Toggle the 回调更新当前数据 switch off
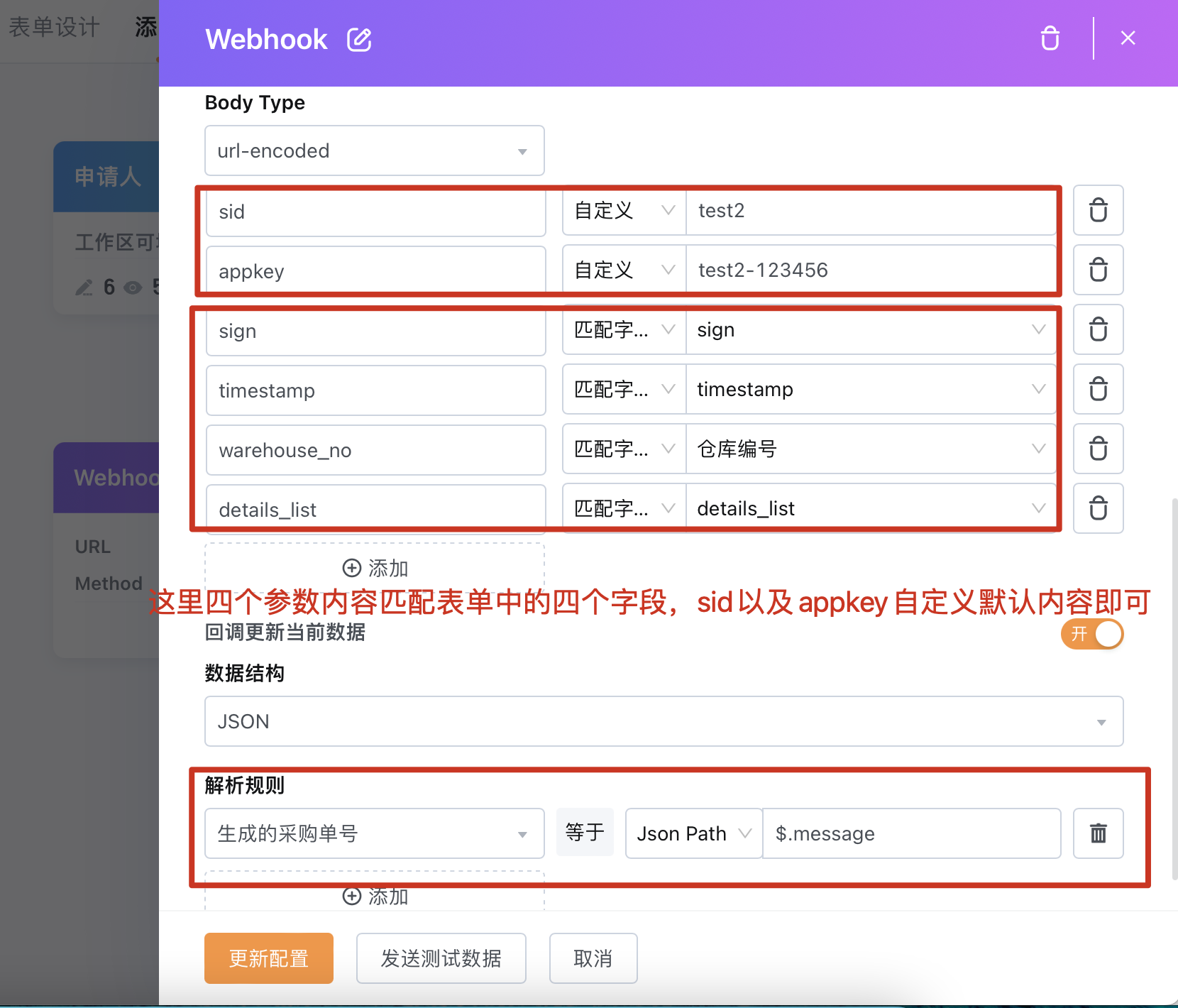 coord(1092,634)
